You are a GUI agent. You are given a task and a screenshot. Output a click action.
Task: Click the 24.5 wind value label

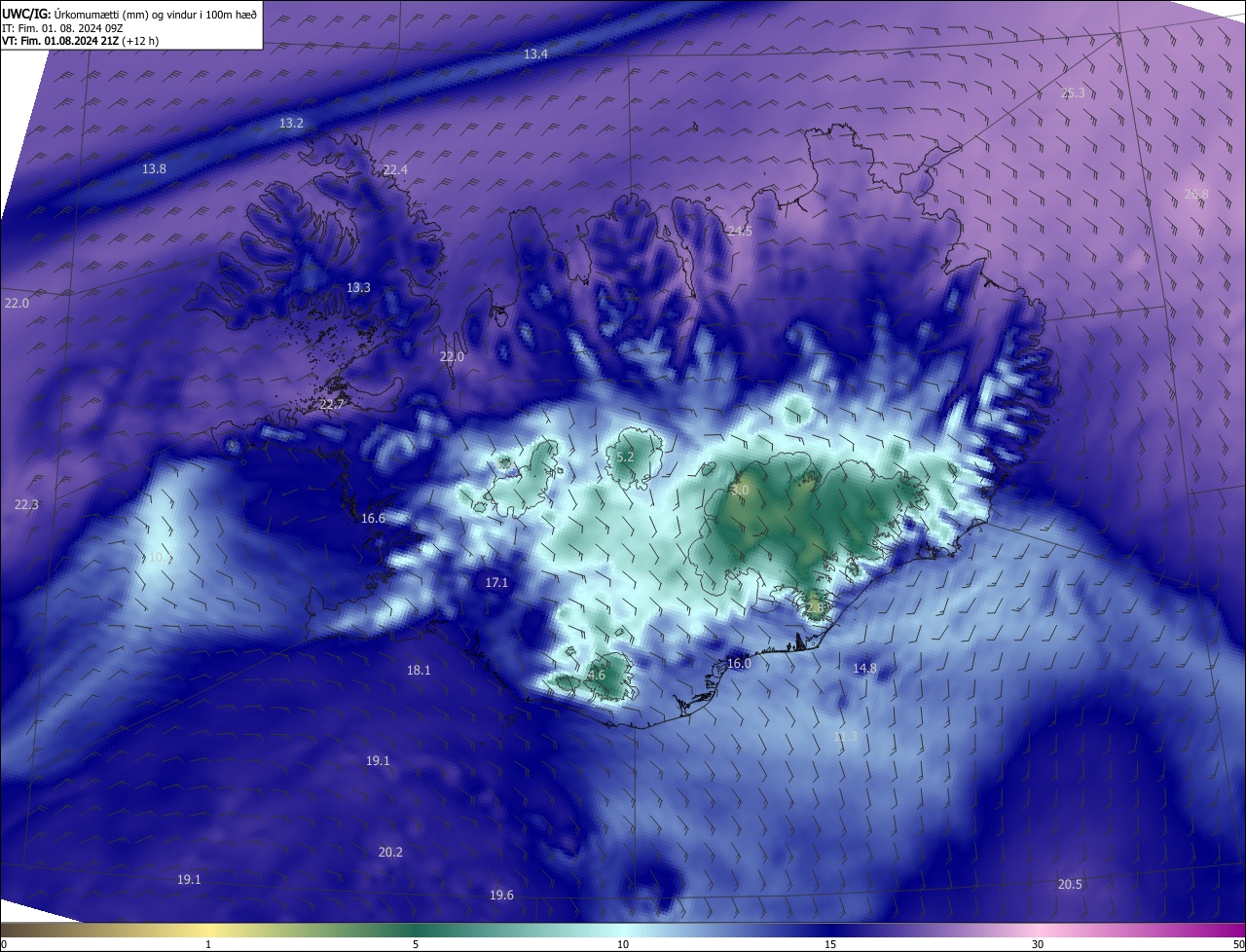click(740, 232)
